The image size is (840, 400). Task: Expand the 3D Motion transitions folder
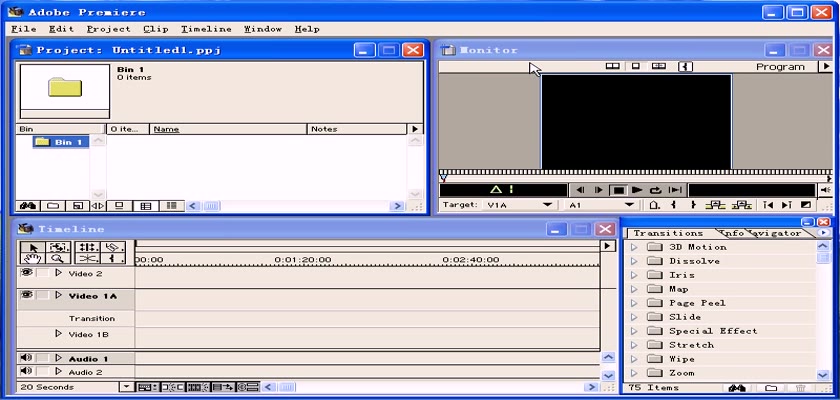[x=635, y=247]
